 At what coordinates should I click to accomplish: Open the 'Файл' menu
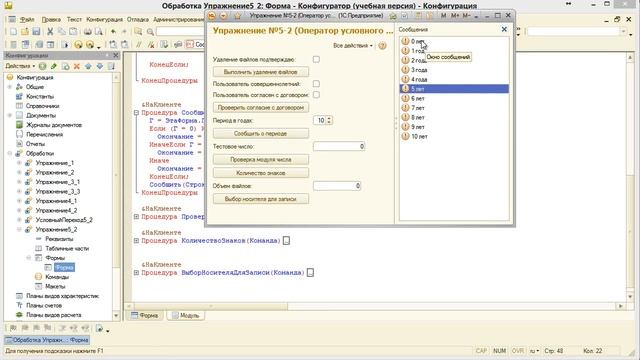click(x=27, y=19)
